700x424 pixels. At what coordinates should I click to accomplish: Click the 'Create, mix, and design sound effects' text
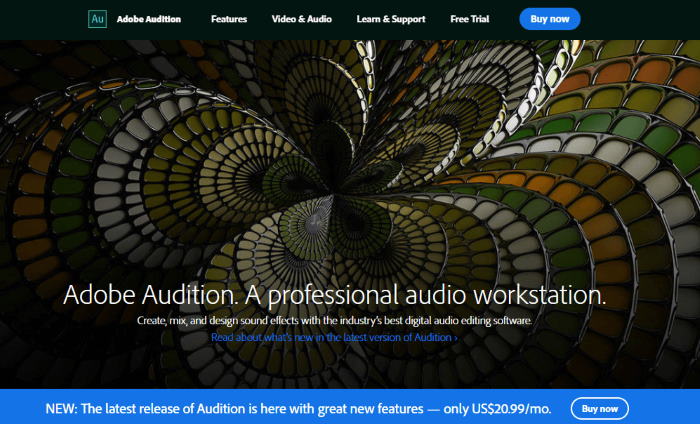tap(334, 320)
